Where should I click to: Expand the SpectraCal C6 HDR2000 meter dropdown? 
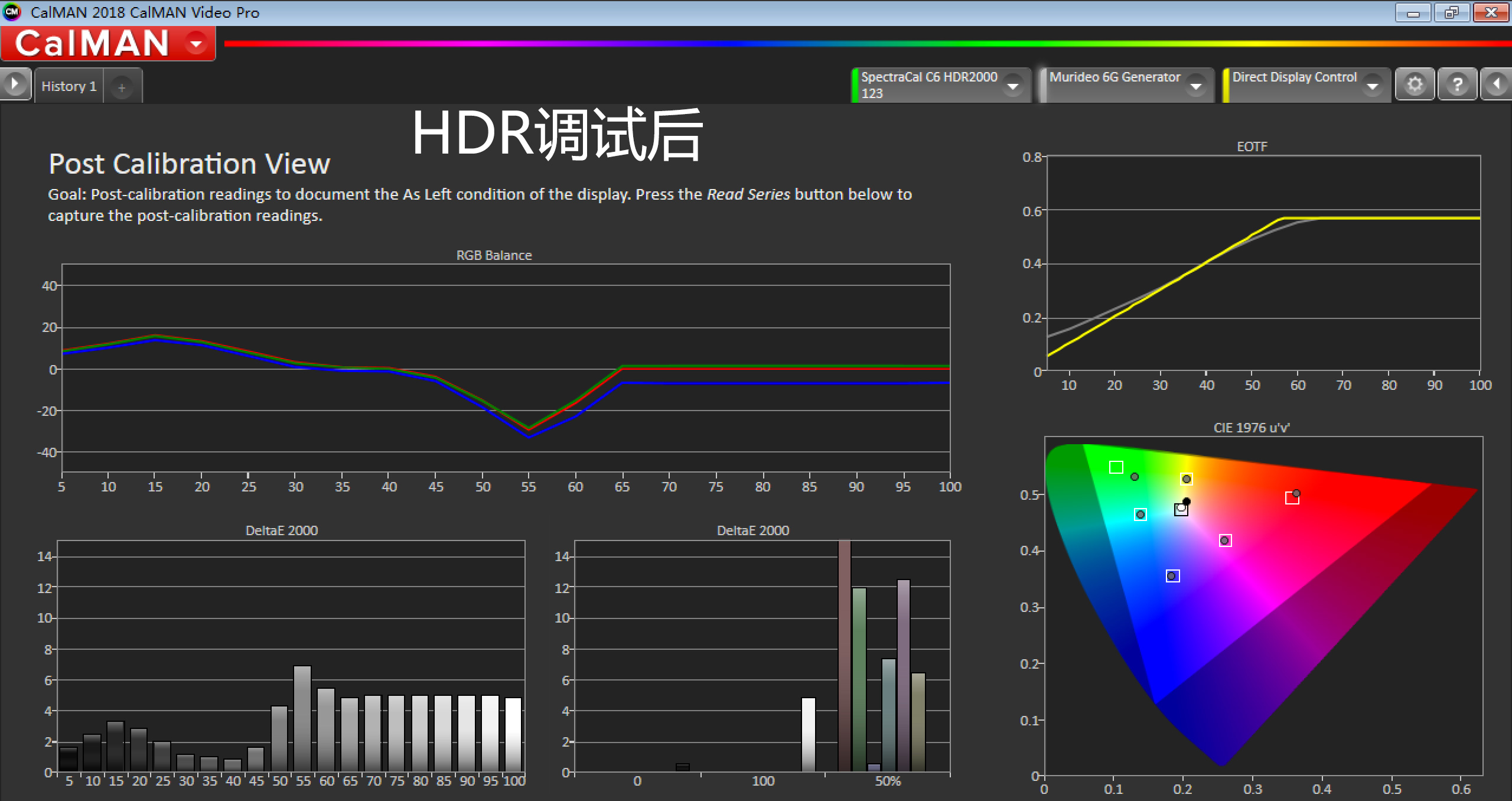[x=1012, y=86]
